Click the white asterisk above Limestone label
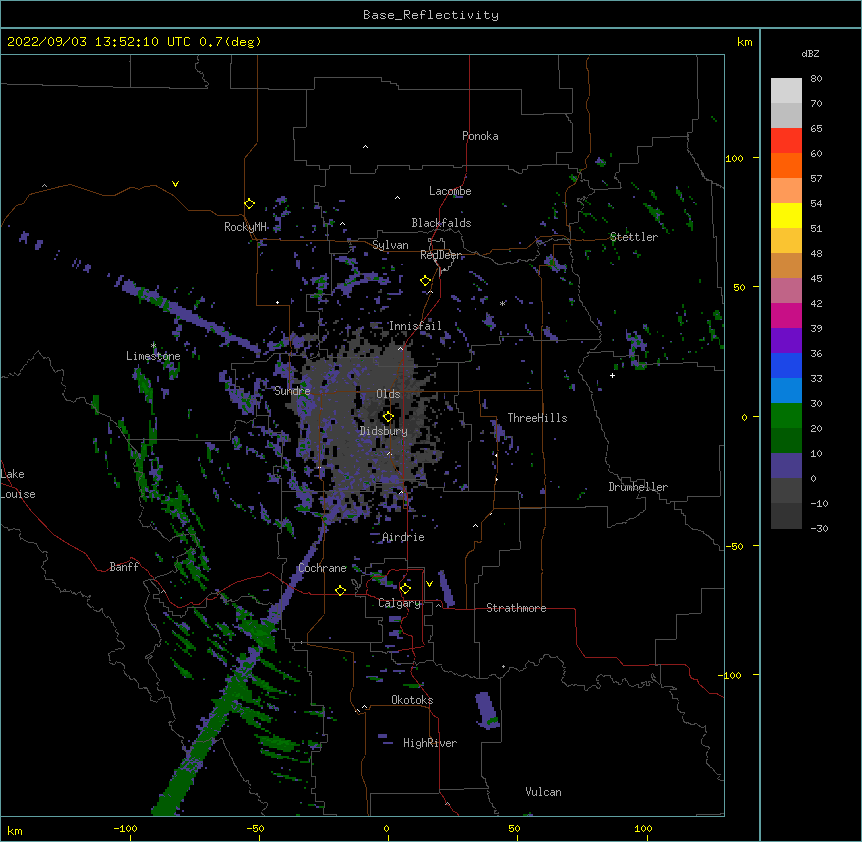 coord(153,346)
